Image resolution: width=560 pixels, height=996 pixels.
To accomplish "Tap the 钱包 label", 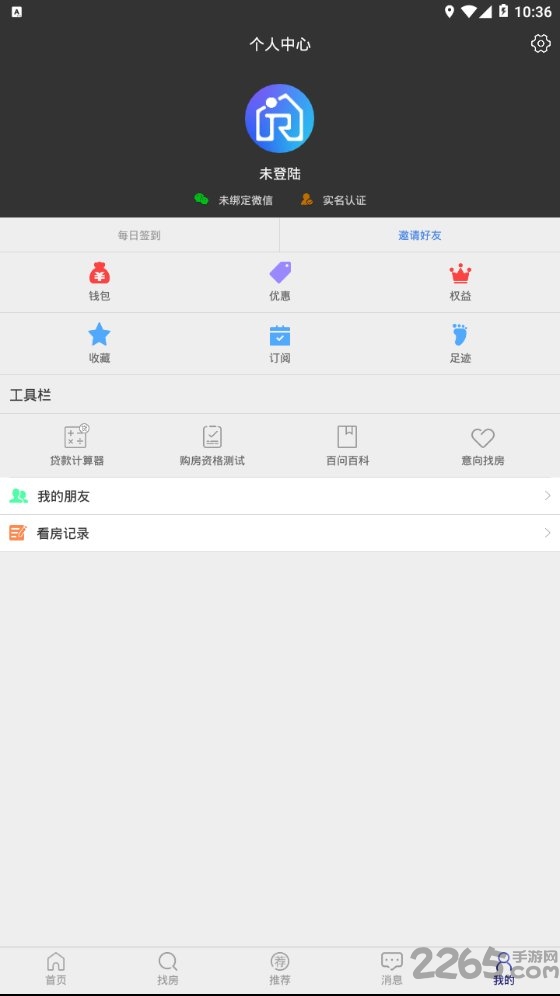I will [99, 295].
